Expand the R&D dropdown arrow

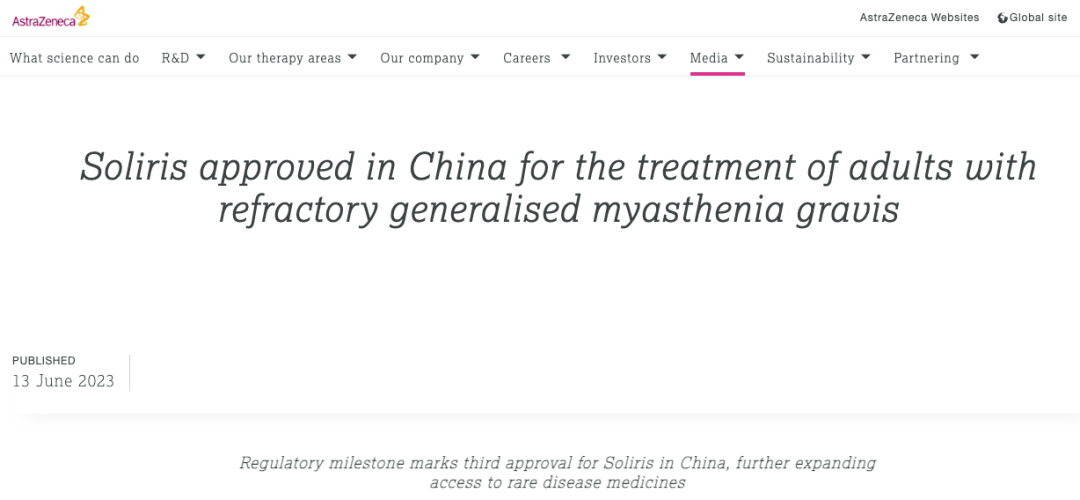[200, 57]
